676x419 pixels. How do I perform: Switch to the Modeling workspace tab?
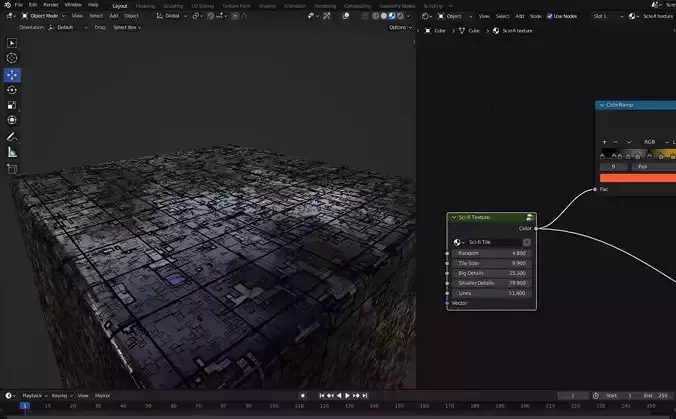coord(145,6)
